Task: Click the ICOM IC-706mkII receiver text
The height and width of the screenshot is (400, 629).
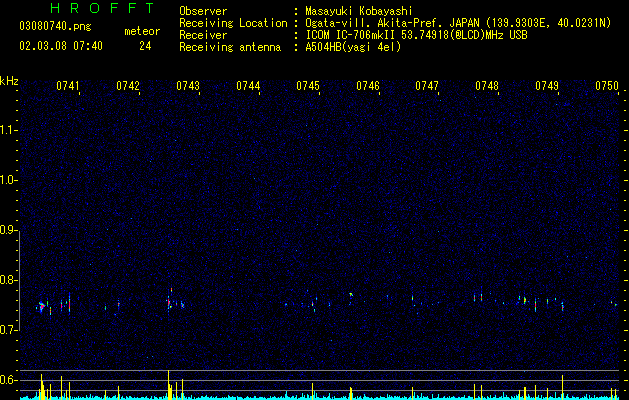Action: [416, 35]
